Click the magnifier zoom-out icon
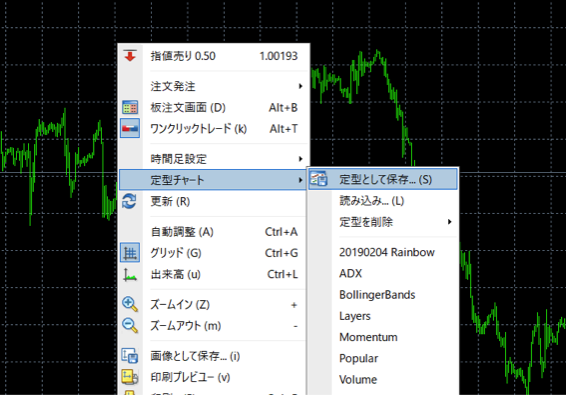 pyautogui.click(x=130, y=326)
